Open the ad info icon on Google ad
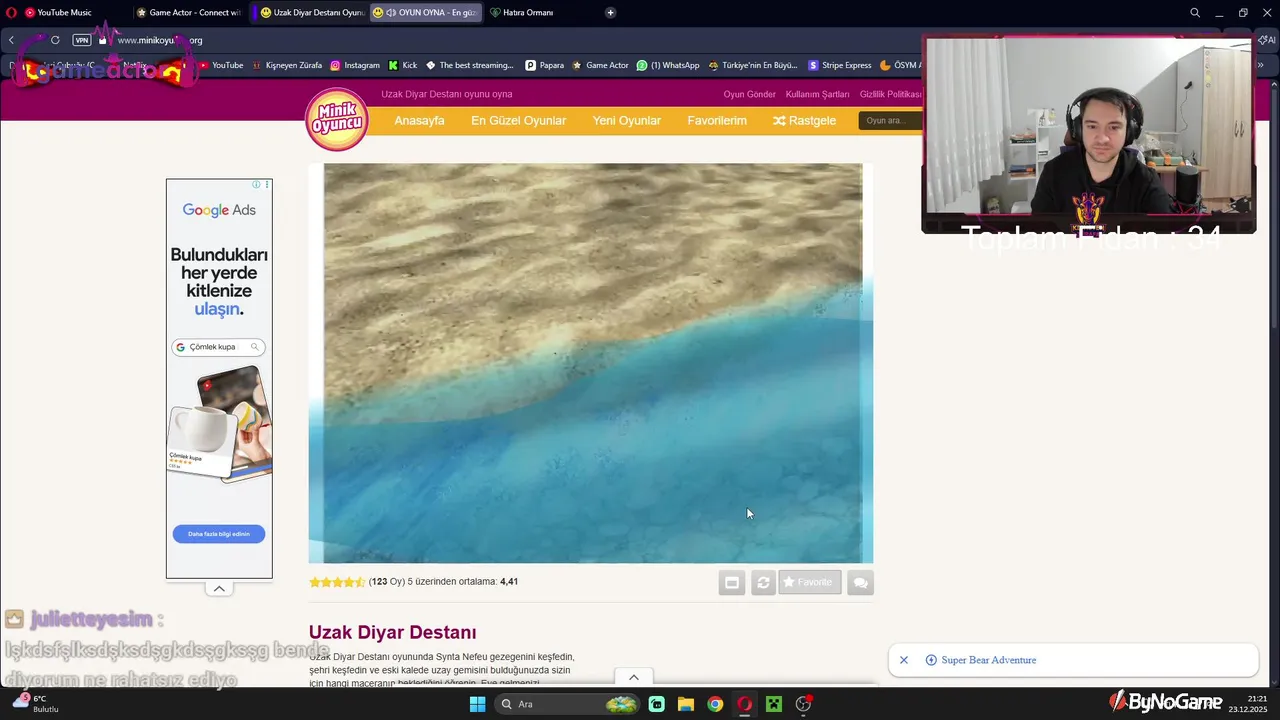This screenshot has height=720, width=1280. click(x=256, y=185)
